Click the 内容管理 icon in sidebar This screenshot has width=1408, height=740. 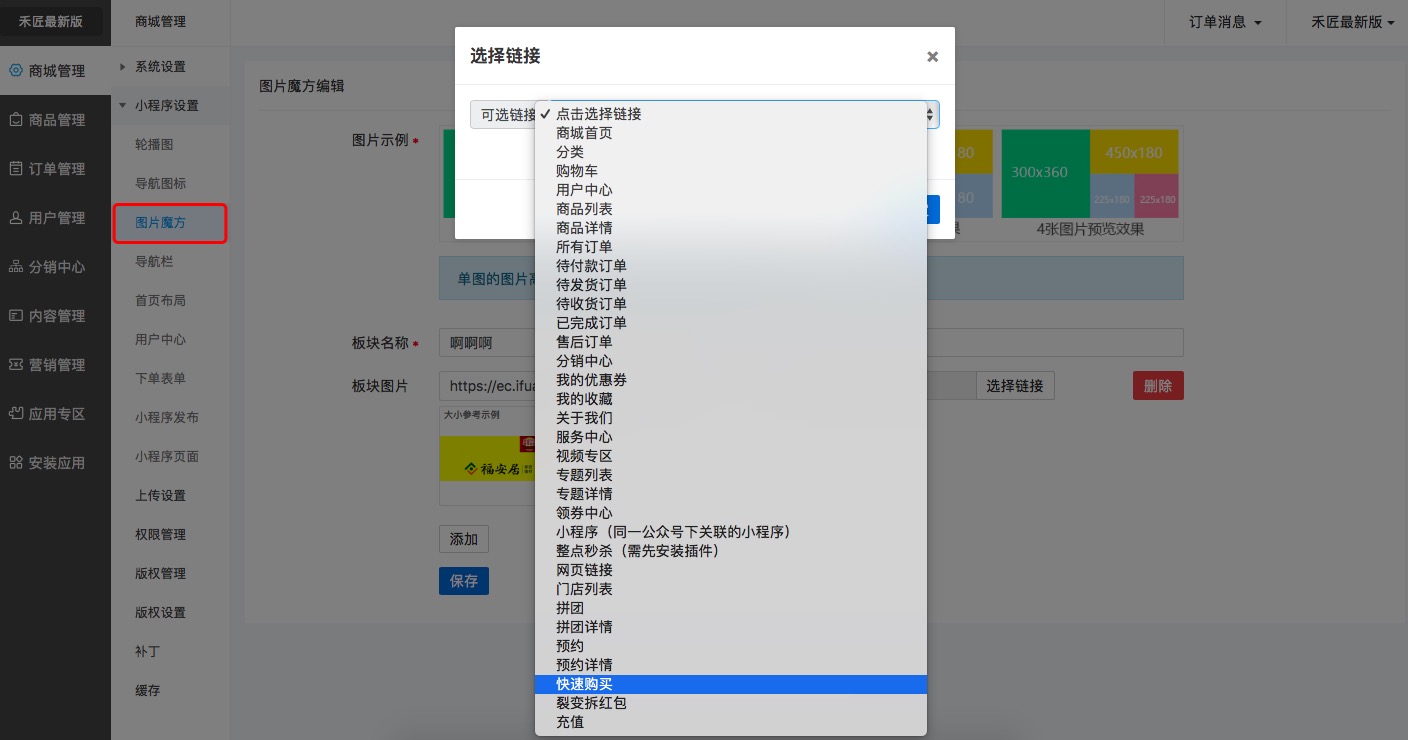coord(16,316)
